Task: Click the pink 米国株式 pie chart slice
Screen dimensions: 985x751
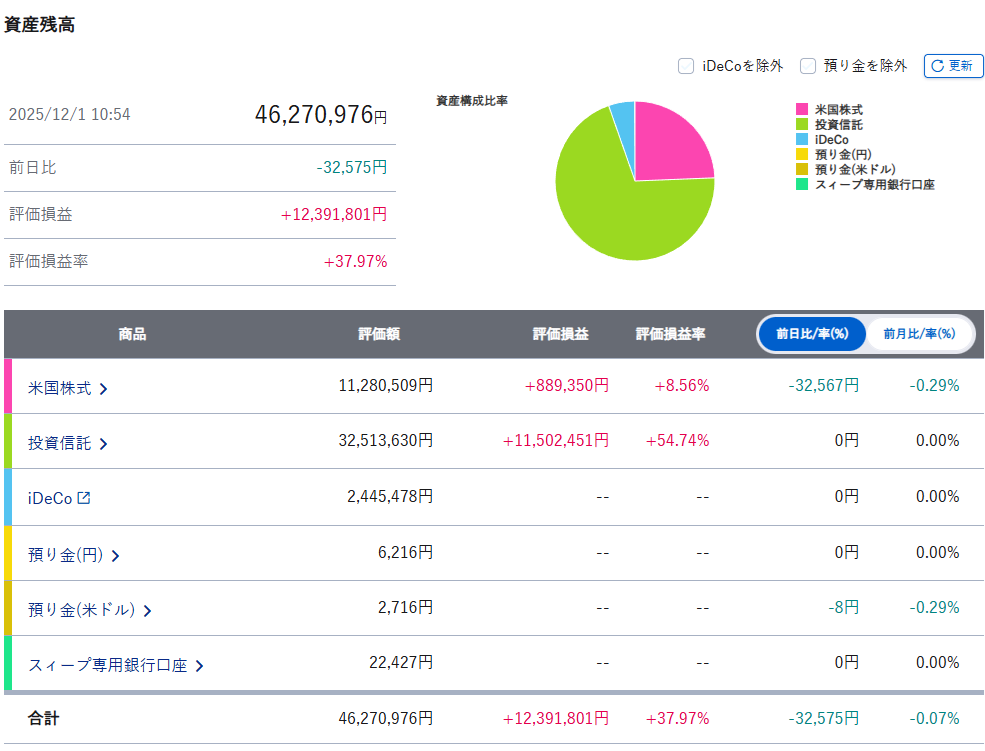Action: 670,145
